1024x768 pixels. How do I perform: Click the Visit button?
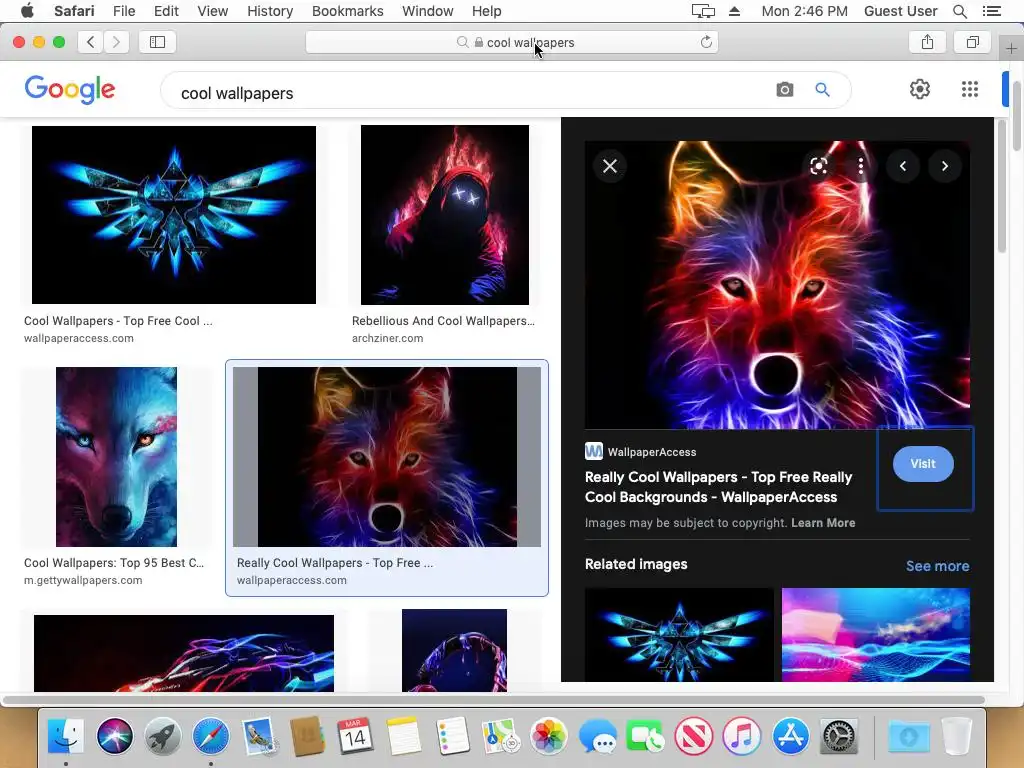923,464
